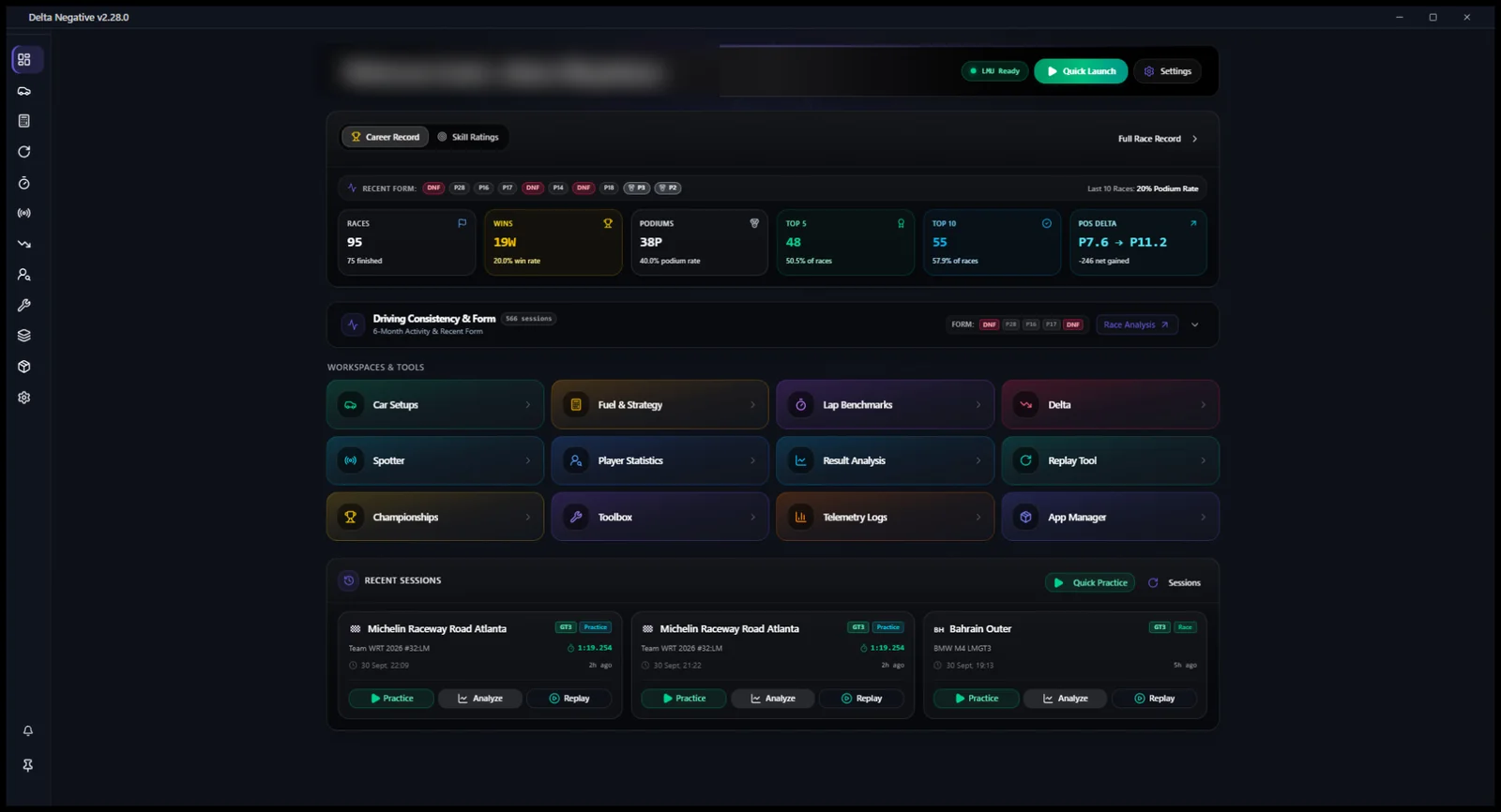Open the sidebar Delta trend-down icon

(x=24, y=244)
